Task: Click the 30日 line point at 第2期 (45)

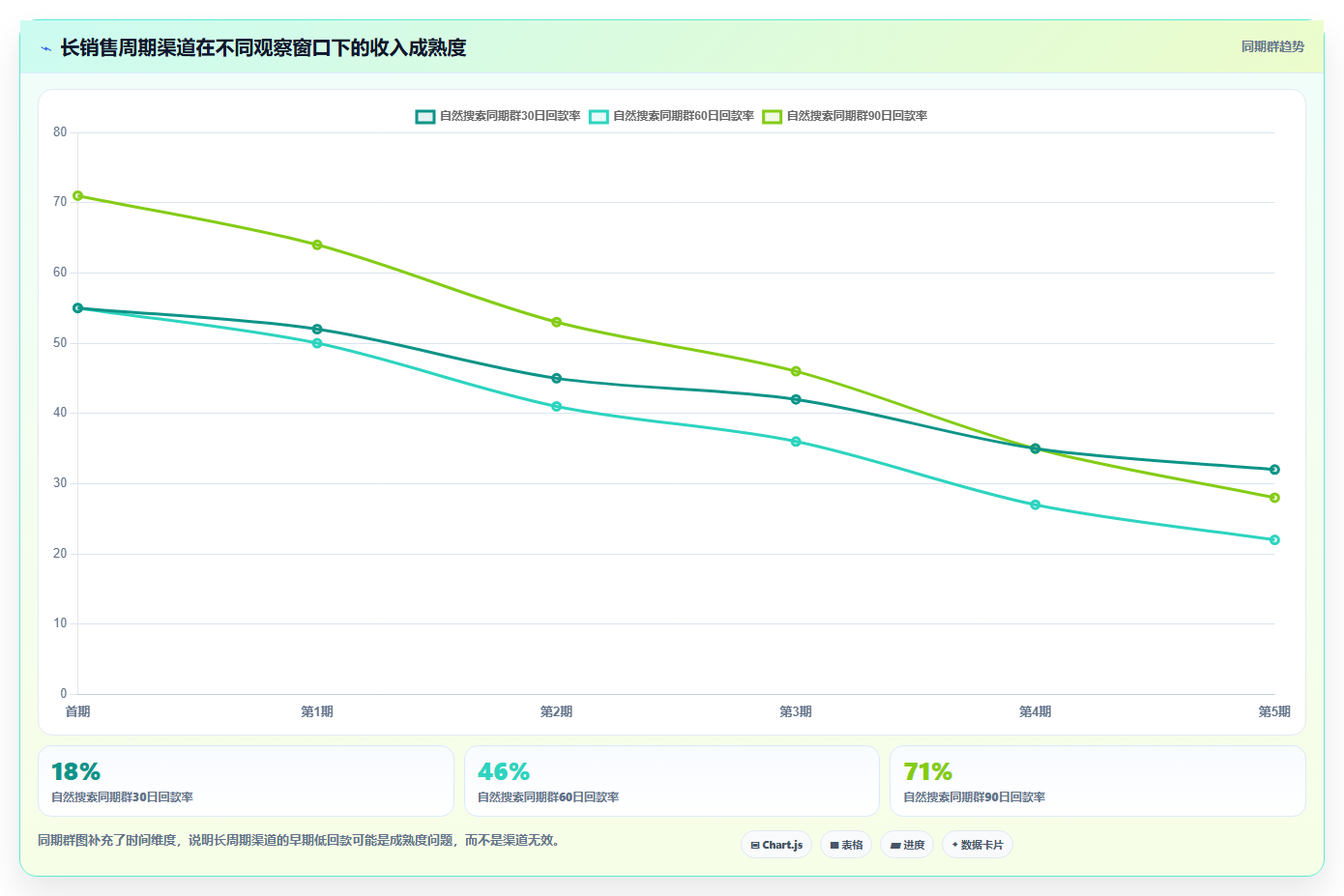Action: tap(557, 379)
